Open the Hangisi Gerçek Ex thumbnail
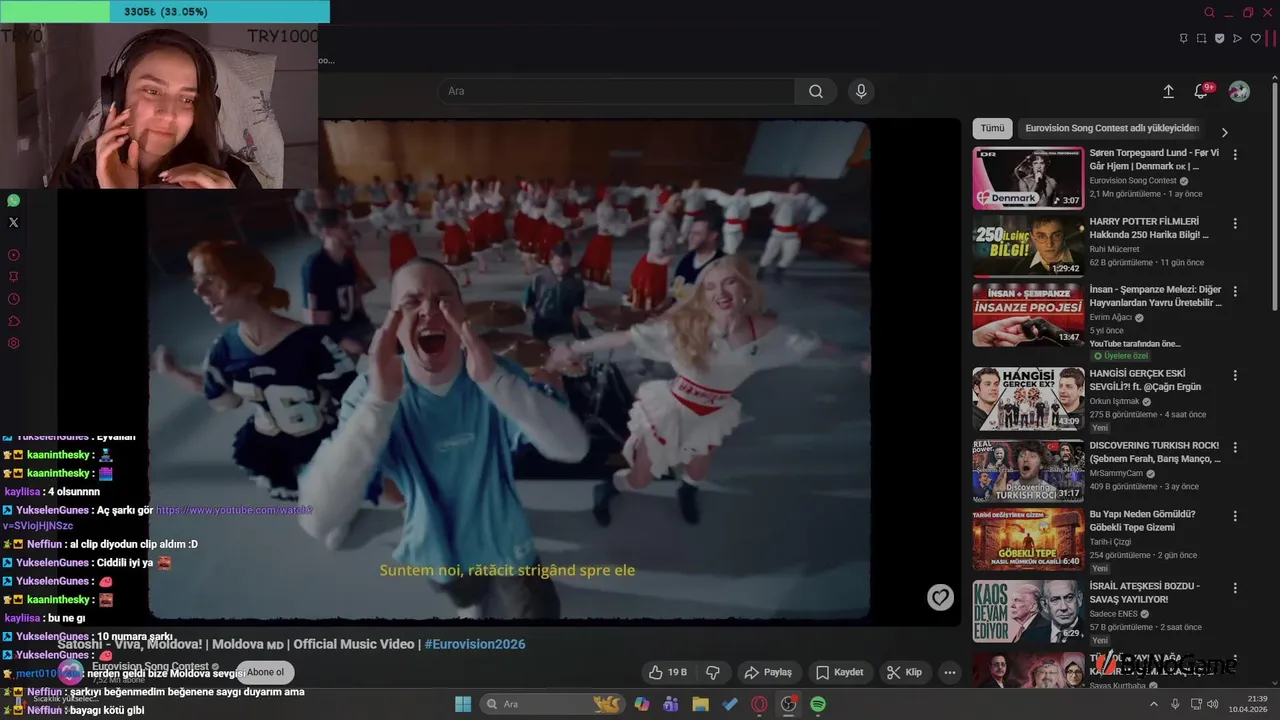The height and width of the screenshot is (720, 1280). click(1028, 398)
